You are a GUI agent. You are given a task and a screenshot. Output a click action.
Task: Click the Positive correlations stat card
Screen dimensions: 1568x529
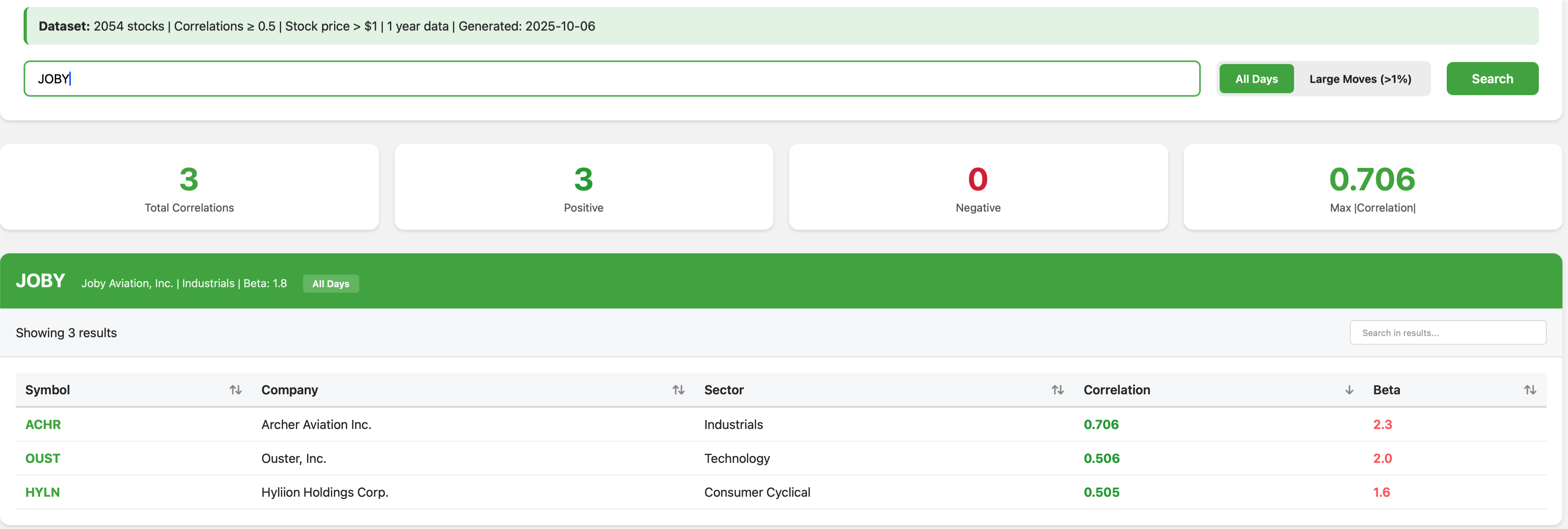coord(583,187)
